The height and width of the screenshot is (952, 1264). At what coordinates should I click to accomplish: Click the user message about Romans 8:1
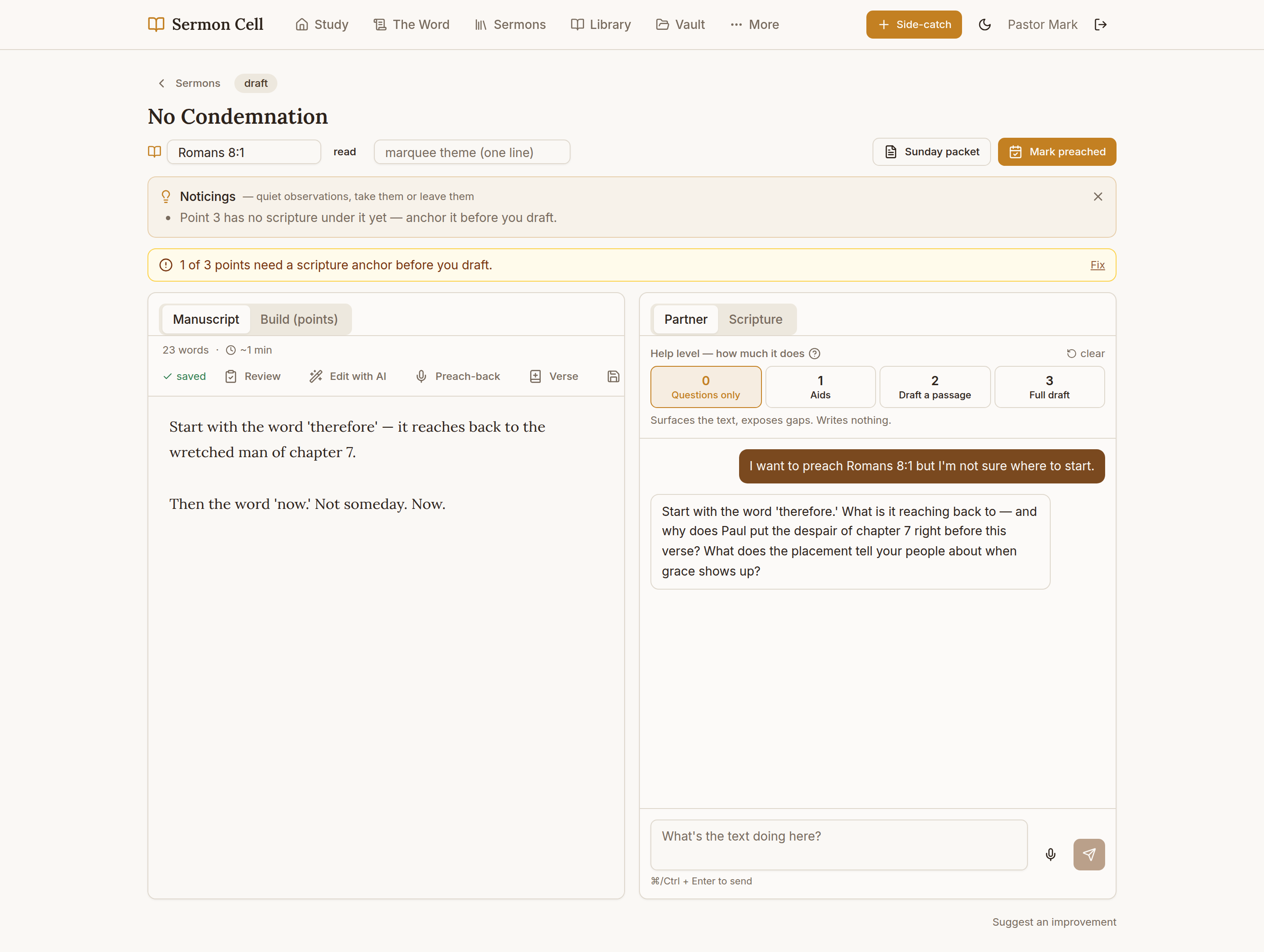click(x=921, y=466)
